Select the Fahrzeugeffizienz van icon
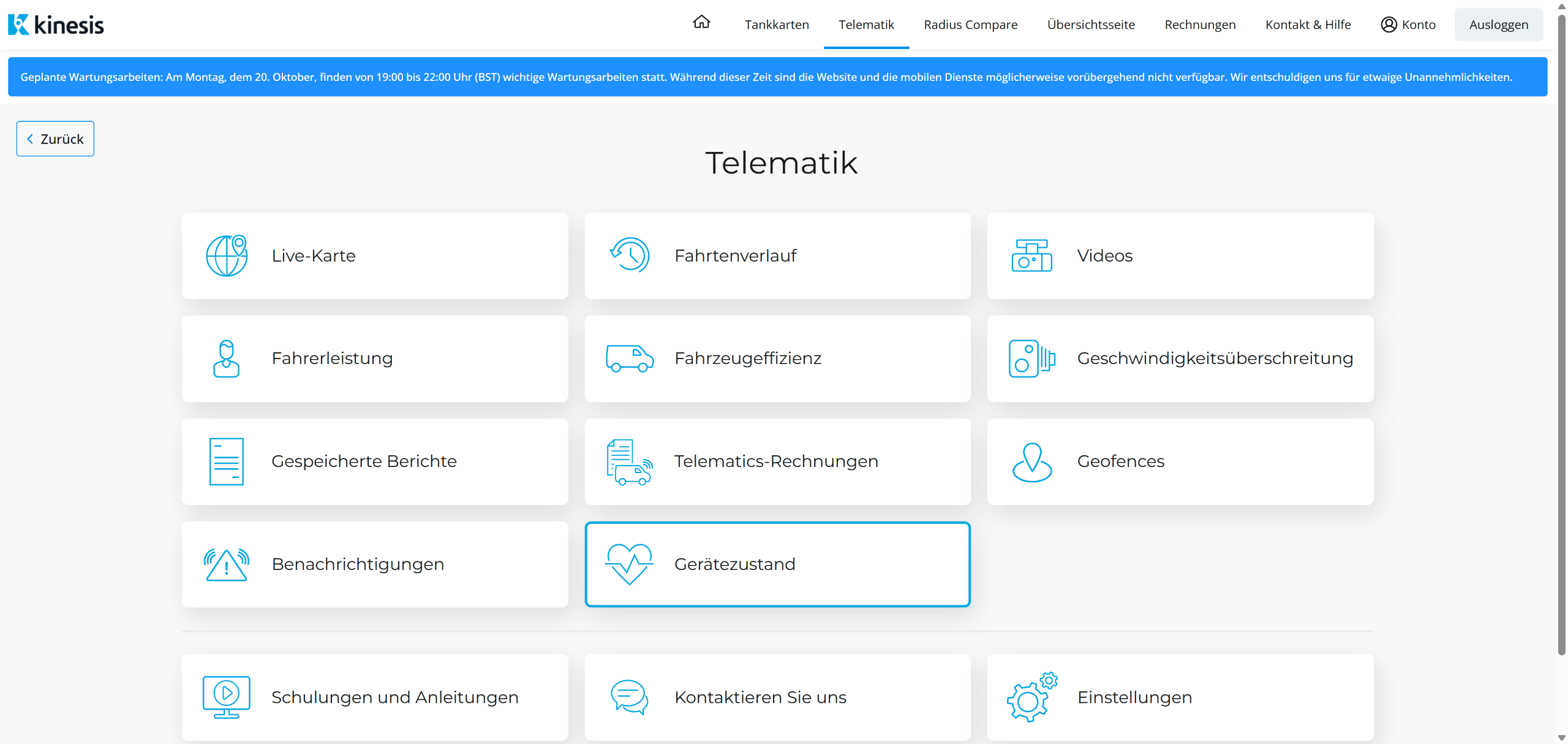The width and height of the screenshot is (1568, 744). click(x=630, y=359)
